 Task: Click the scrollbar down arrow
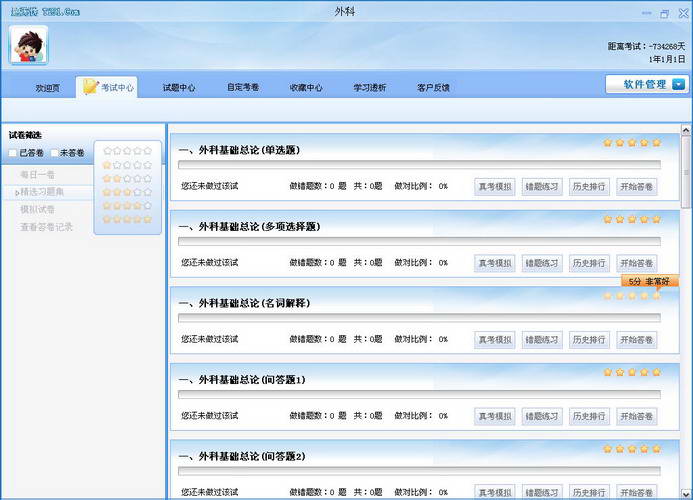coord(685,493)
